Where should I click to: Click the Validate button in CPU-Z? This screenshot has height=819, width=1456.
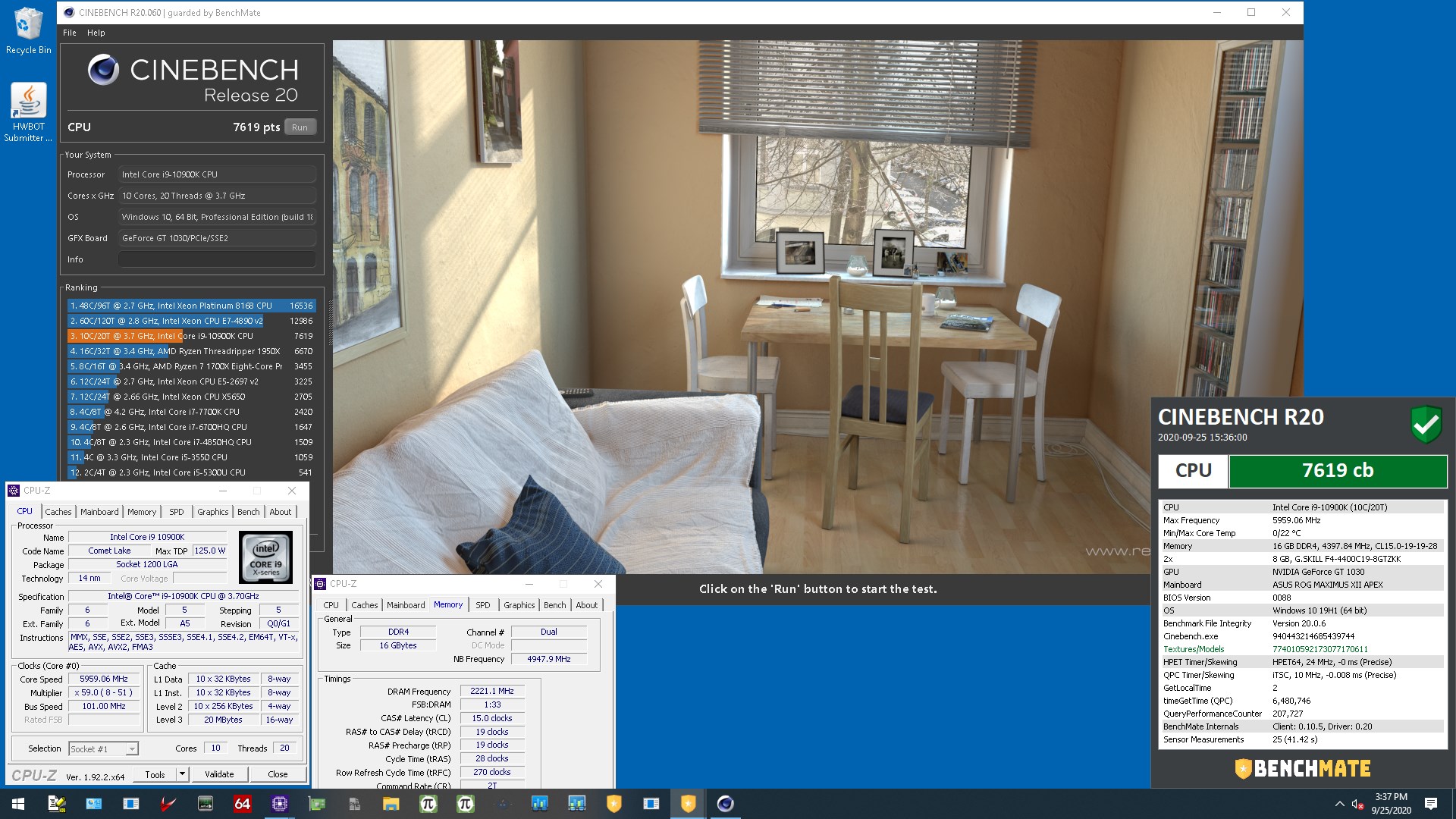219,774
